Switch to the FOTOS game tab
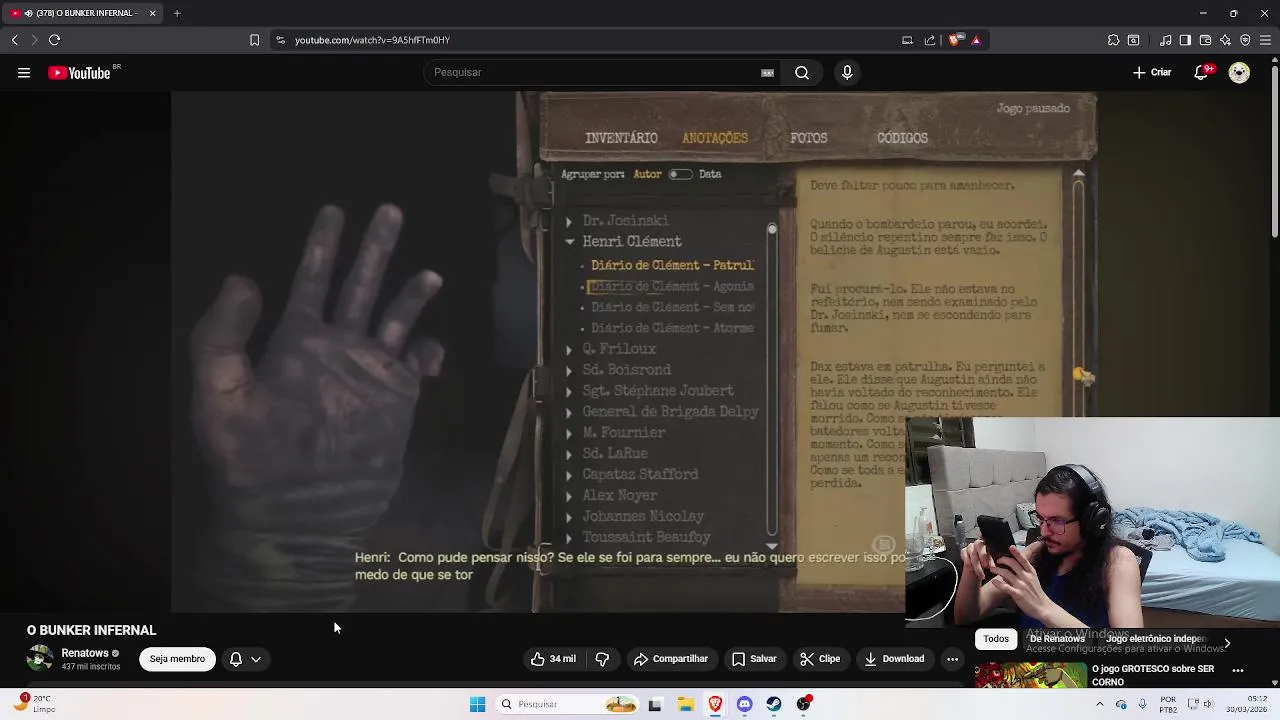Viewport: 1280px width, 720px height. click(809, 138)
